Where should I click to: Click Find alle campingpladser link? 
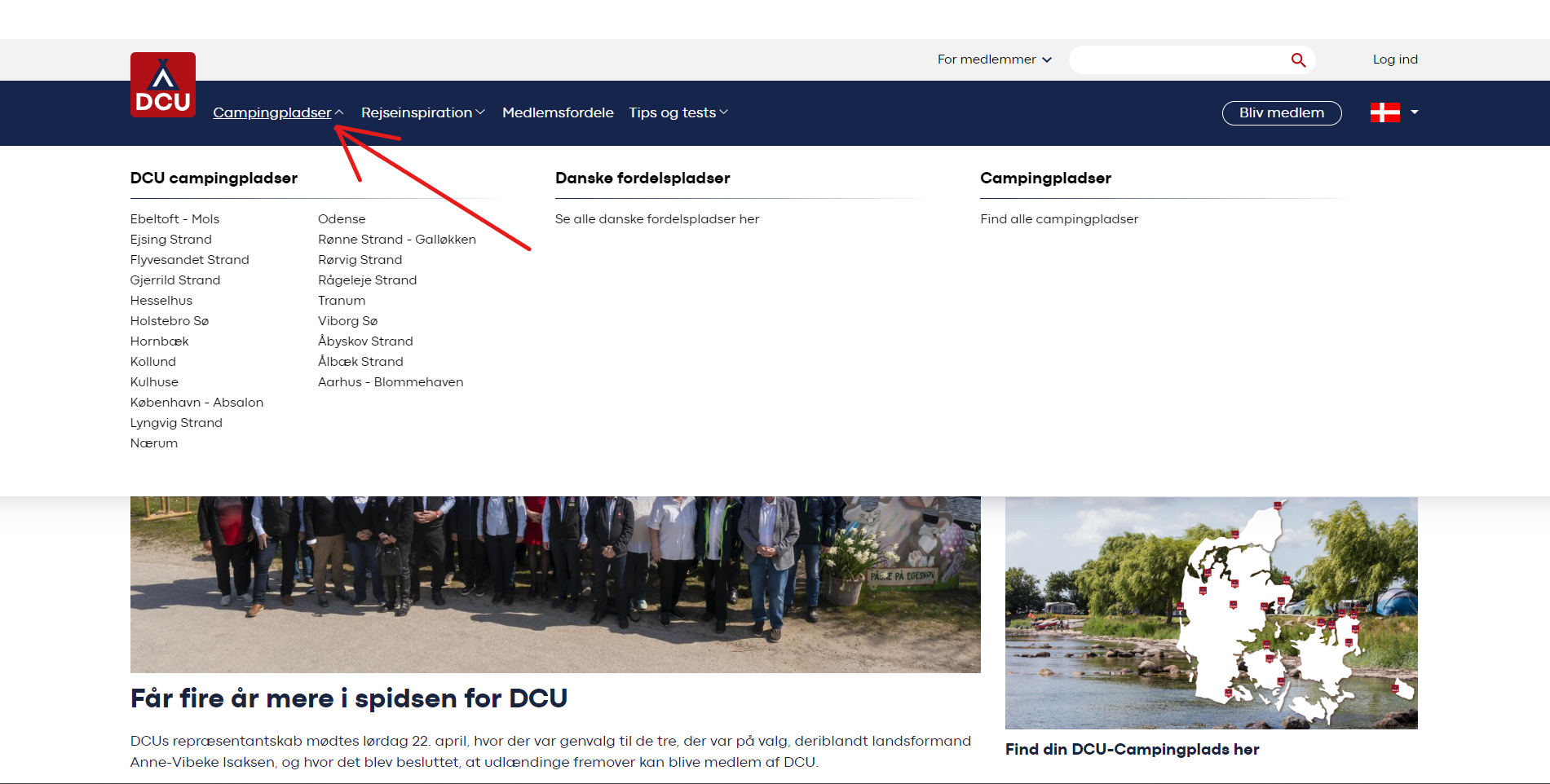click(x=1059, y=219)
